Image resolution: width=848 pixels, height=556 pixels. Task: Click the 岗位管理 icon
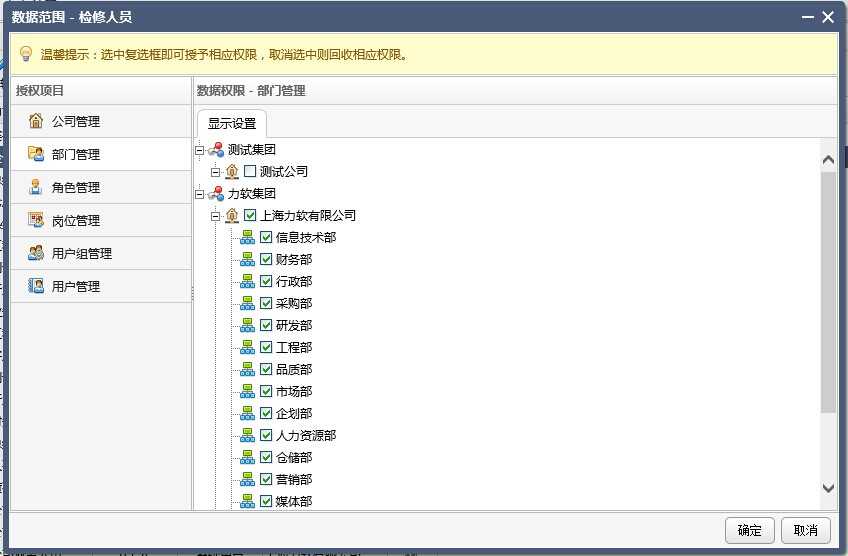[x=36, y=220]
